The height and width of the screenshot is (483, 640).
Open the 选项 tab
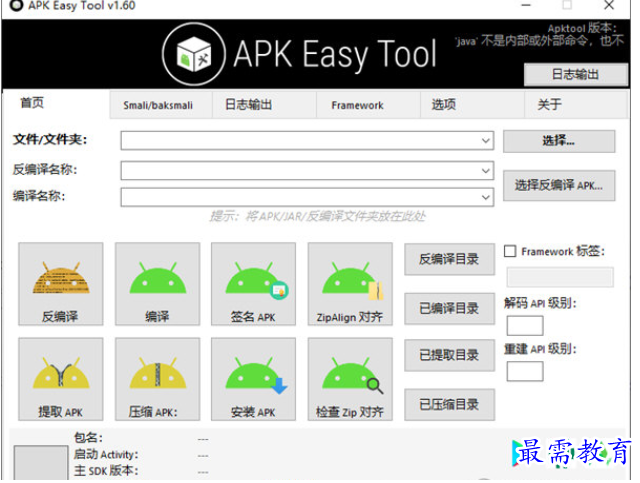click(473, 105)
